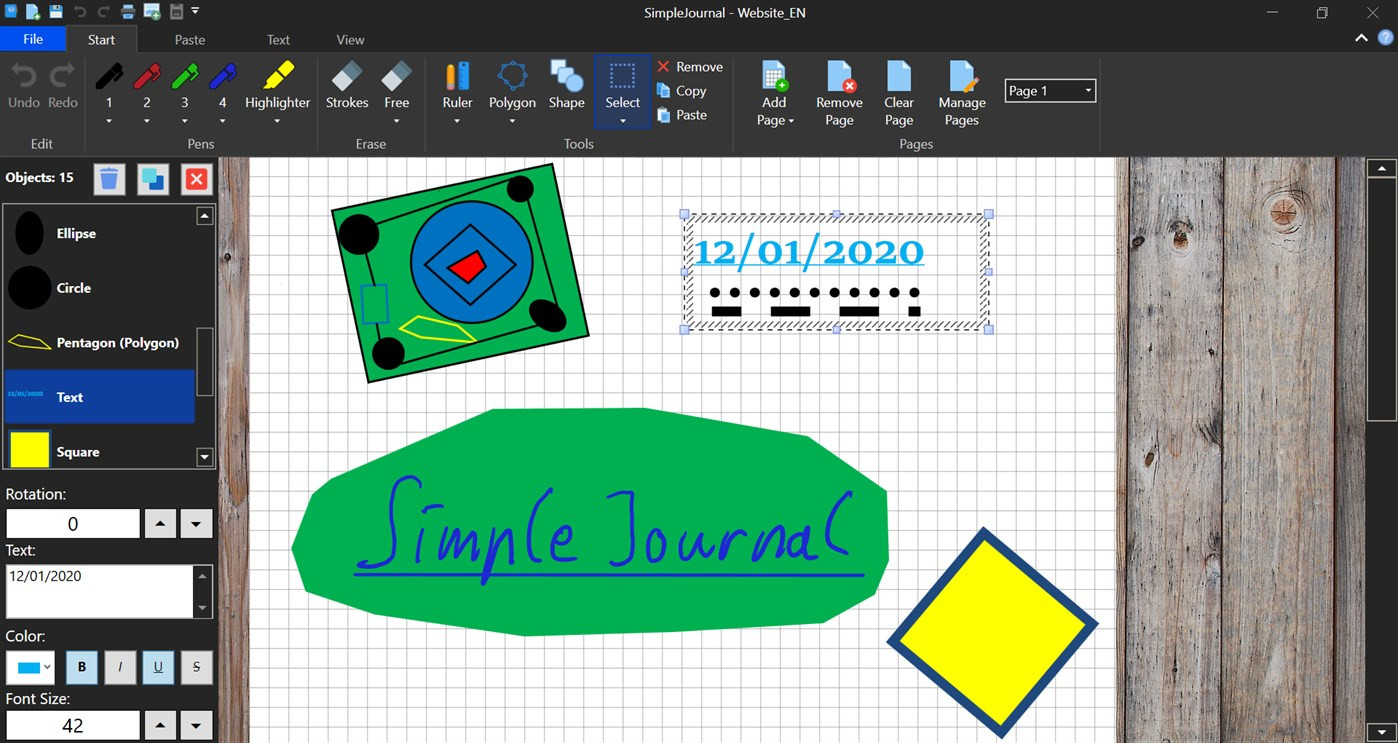Click the Undo button in the ribbon
The width and height of the screenshot is (1398, 743).
click(x=24, y=85)
